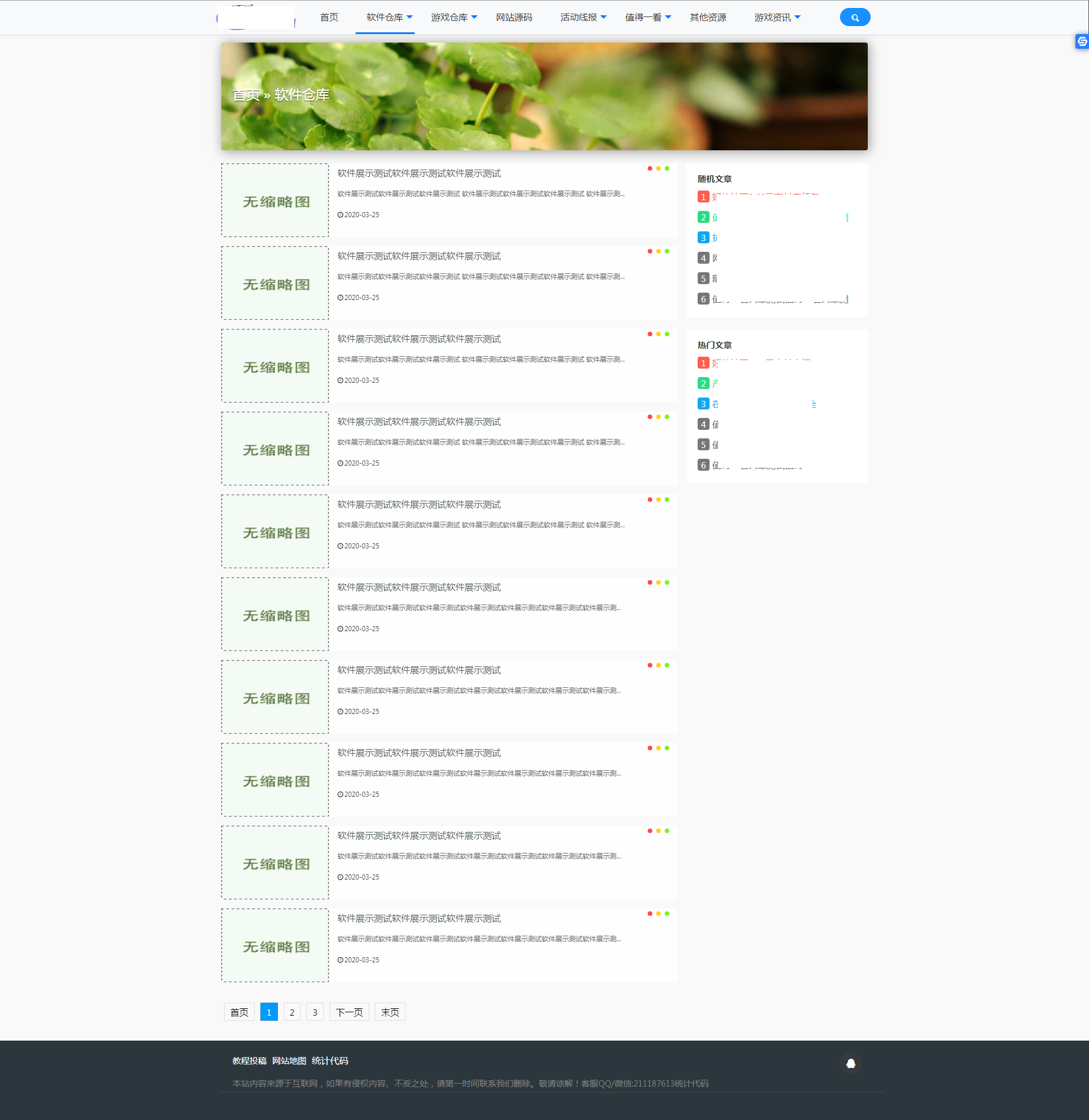The width and height of the screenshot is (1089, 1120).
Task: Click first article's 无缩略图 thumbnail
Action: pos(275,201)
